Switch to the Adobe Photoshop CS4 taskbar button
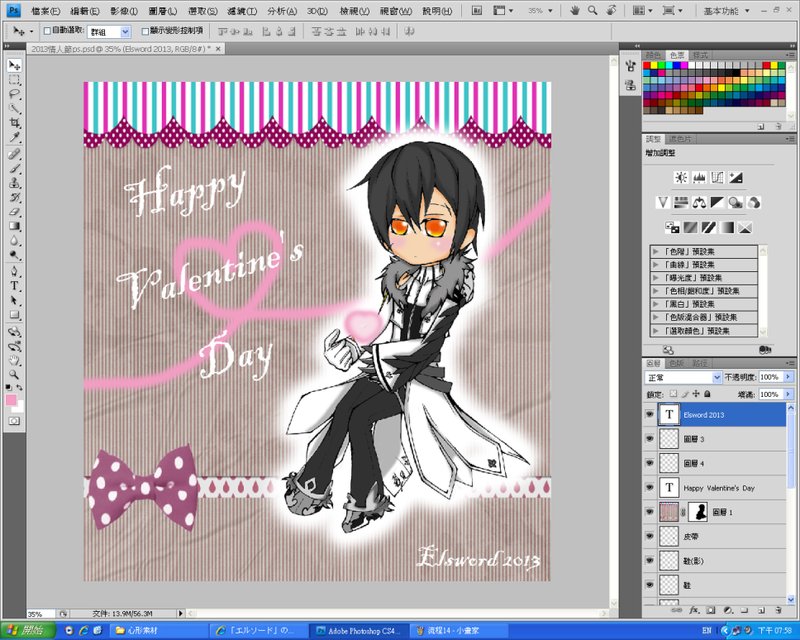Viewport: 800px width, 640px height. click(x=360, y=630)
